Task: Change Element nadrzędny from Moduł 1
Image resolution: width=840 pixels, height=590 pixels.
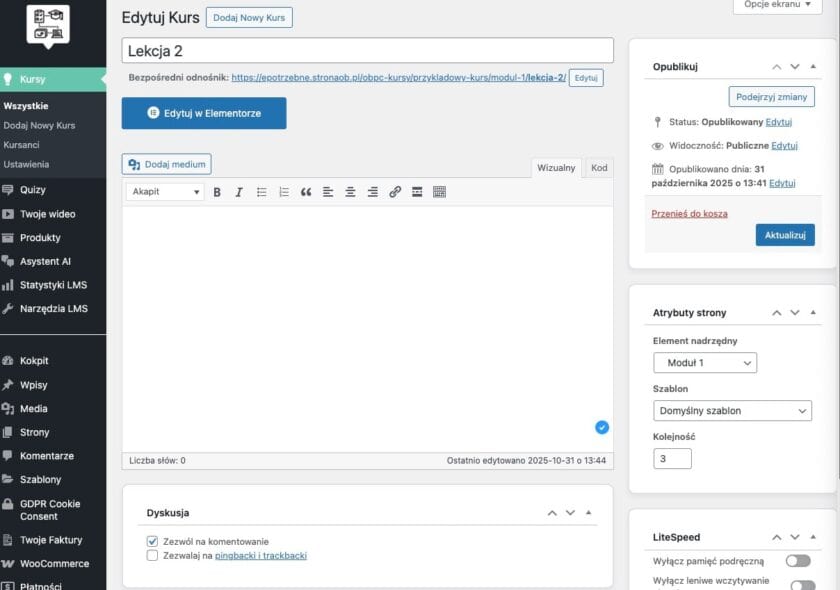Action: [705, 363]
